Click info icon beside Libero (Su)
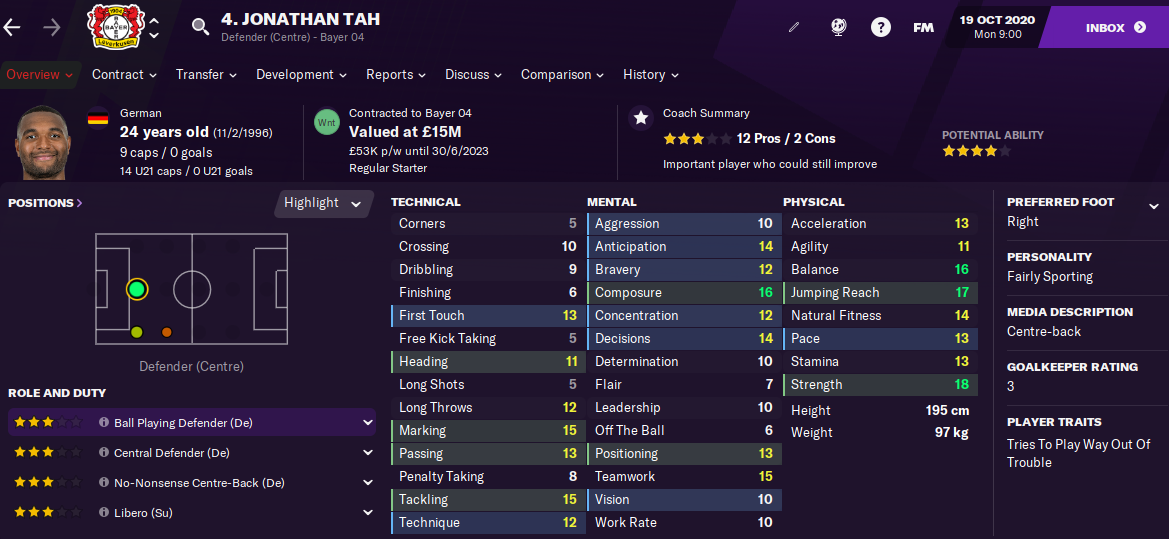The width and height of the screenshot is (1169, 539). pos(104,513)
